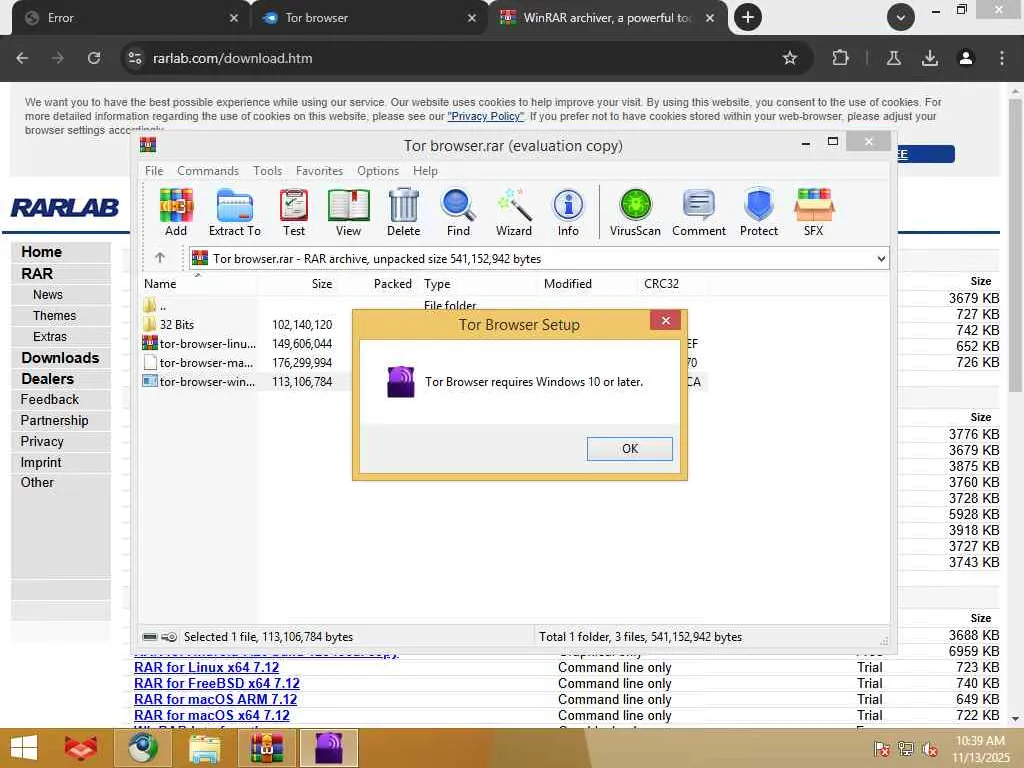Screen dimensions: 1024x768
Task: Open the File Explorer taskbar icon
Action: click(204, 748)
